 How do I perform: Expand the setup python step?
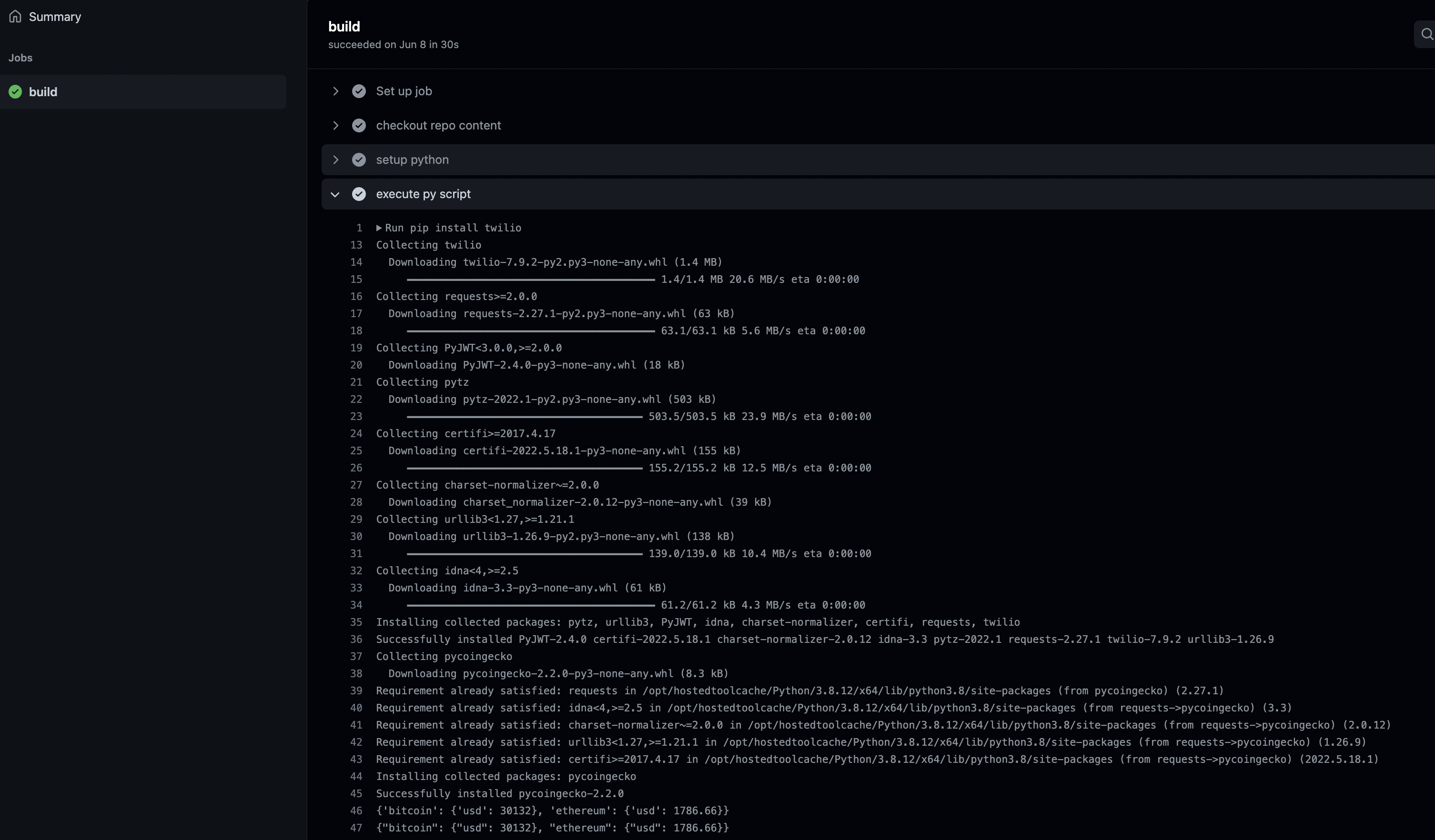pyautogui.click(x=335, y=160)
